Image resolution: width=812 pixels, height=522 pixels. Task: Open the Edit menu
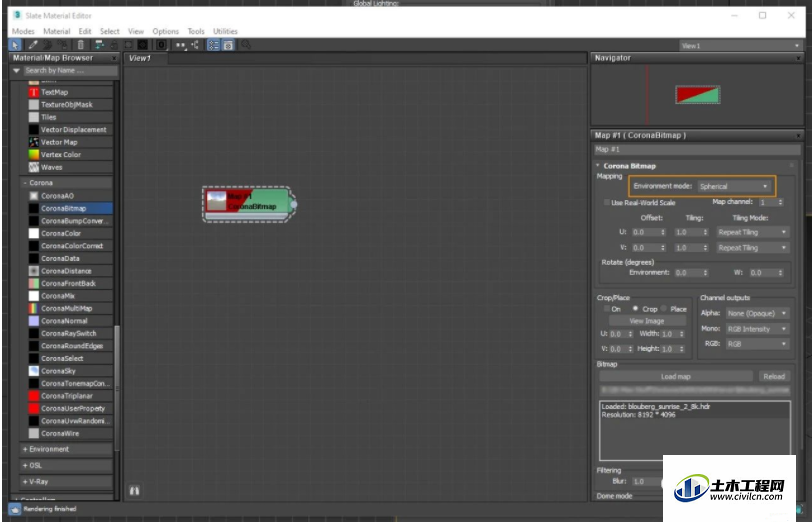(85, 31)
